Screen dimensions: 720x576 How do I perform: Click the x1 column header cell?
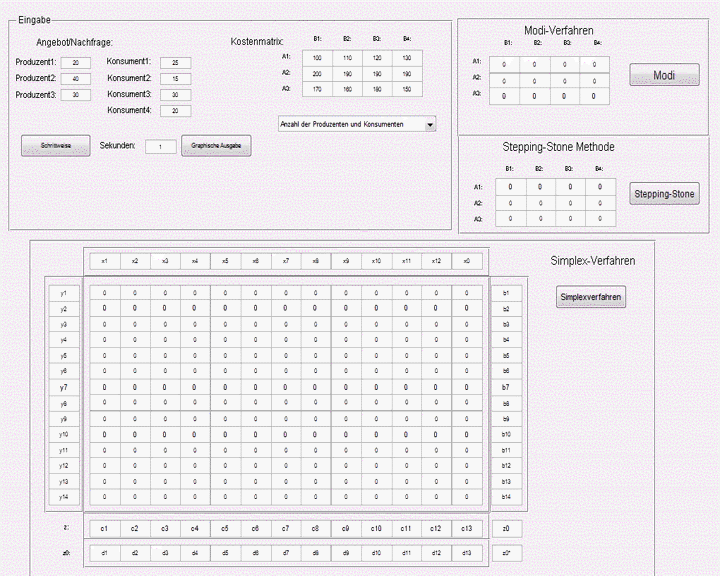coord(105,261)
